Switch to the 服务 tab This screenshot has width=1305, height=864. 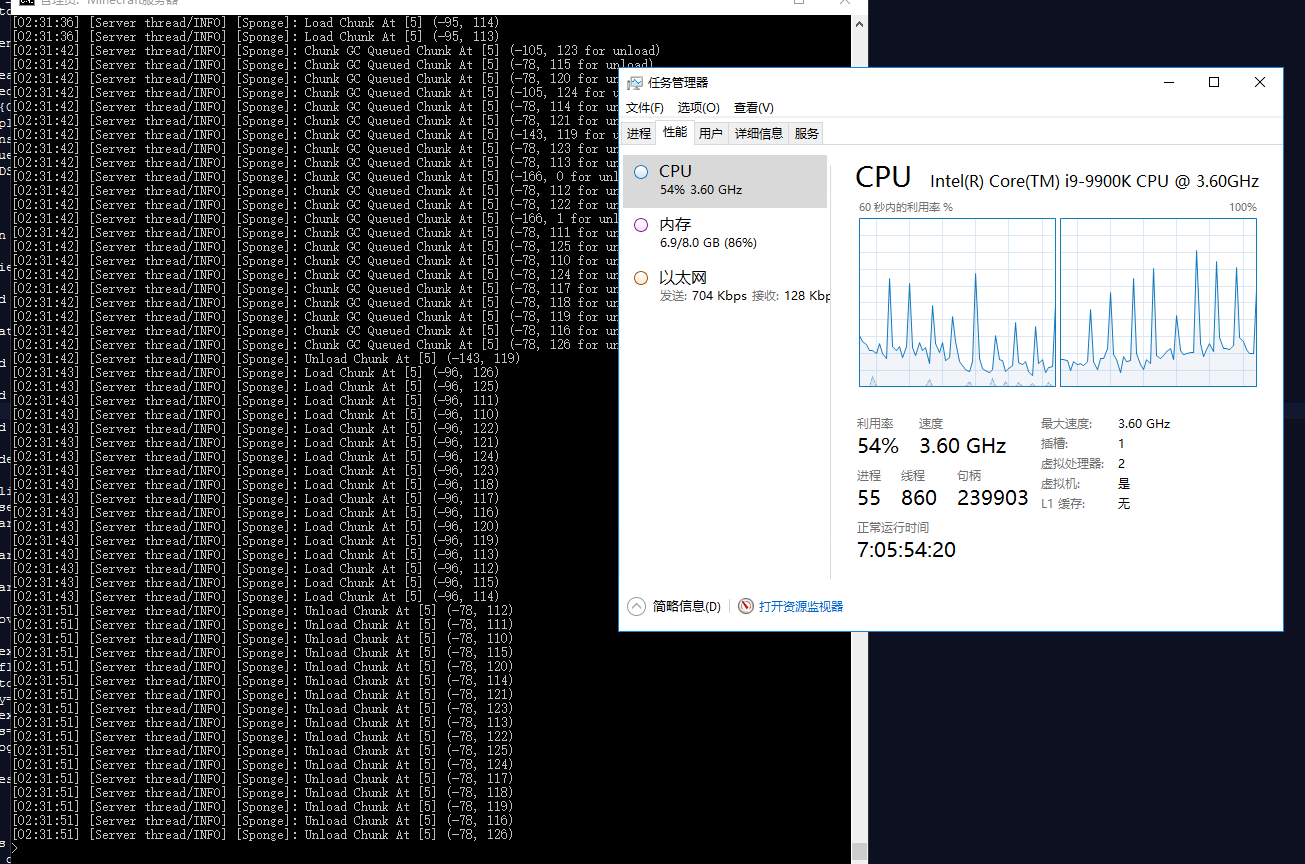point(806,132)
